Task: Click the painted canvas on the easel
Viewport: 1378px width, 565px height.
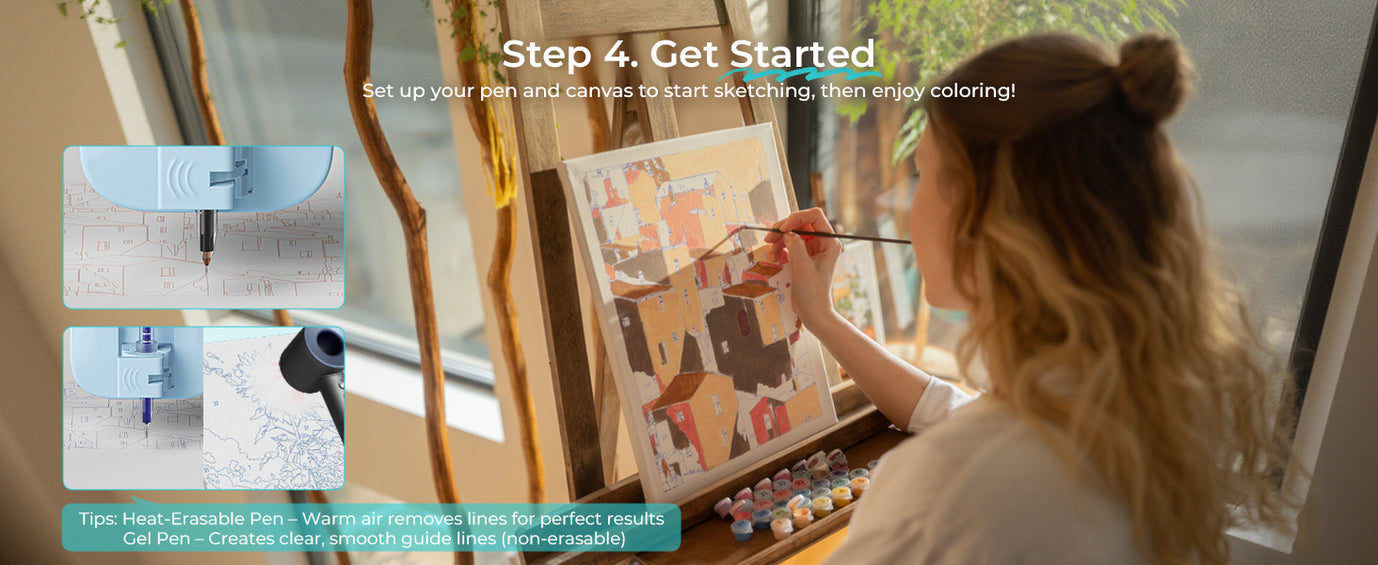Action: 697,310
